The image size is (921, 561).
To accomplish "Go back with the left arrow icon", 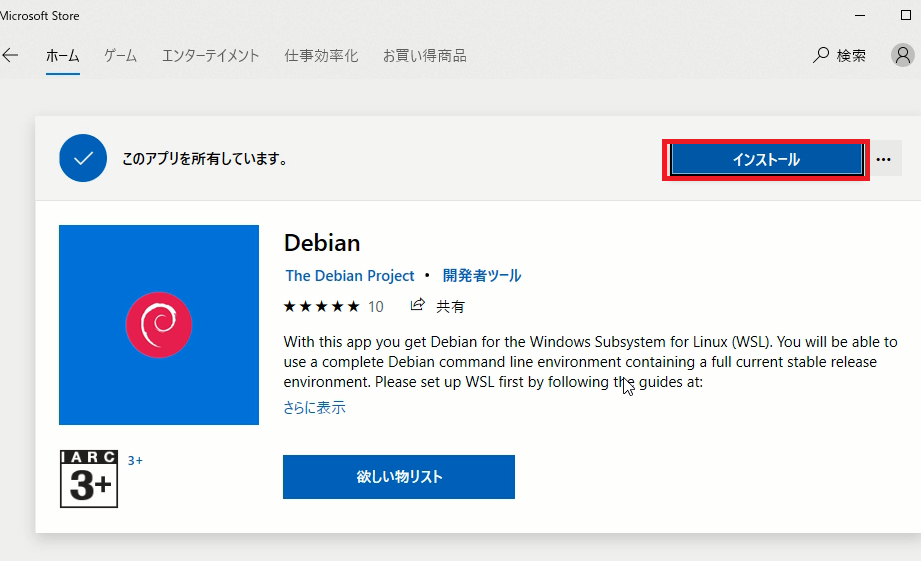I will pos(10,56).
